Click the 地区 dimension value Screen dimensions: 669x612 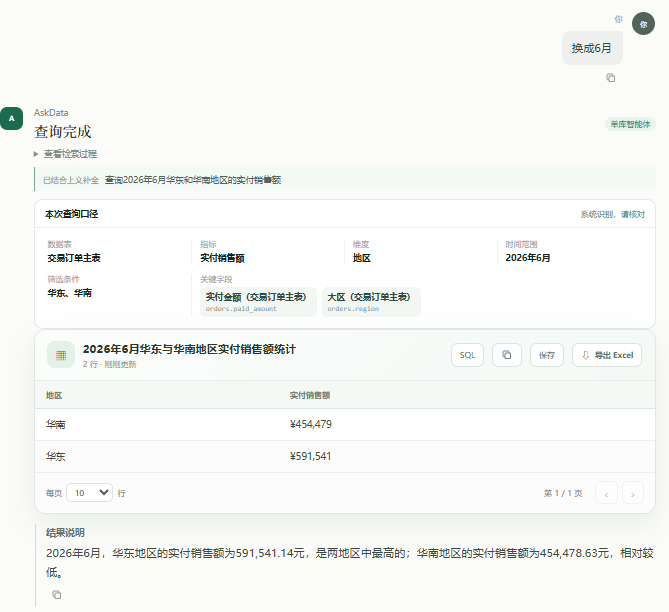(362, 258)
